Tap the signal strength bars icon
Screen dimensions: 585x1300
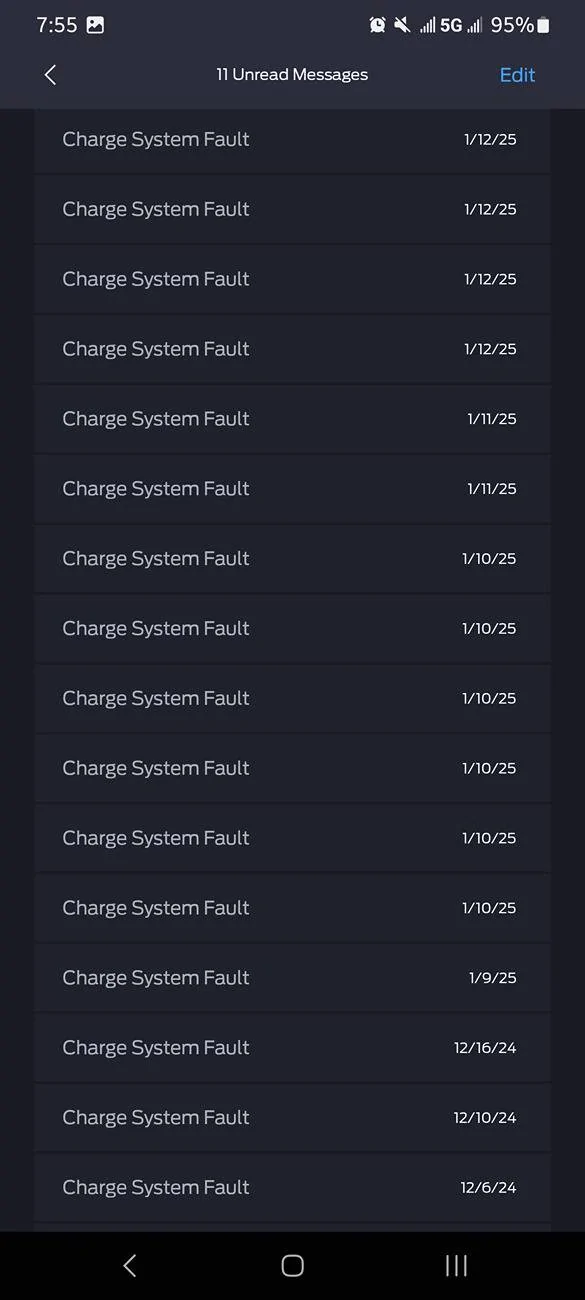[x=428, y=24]
